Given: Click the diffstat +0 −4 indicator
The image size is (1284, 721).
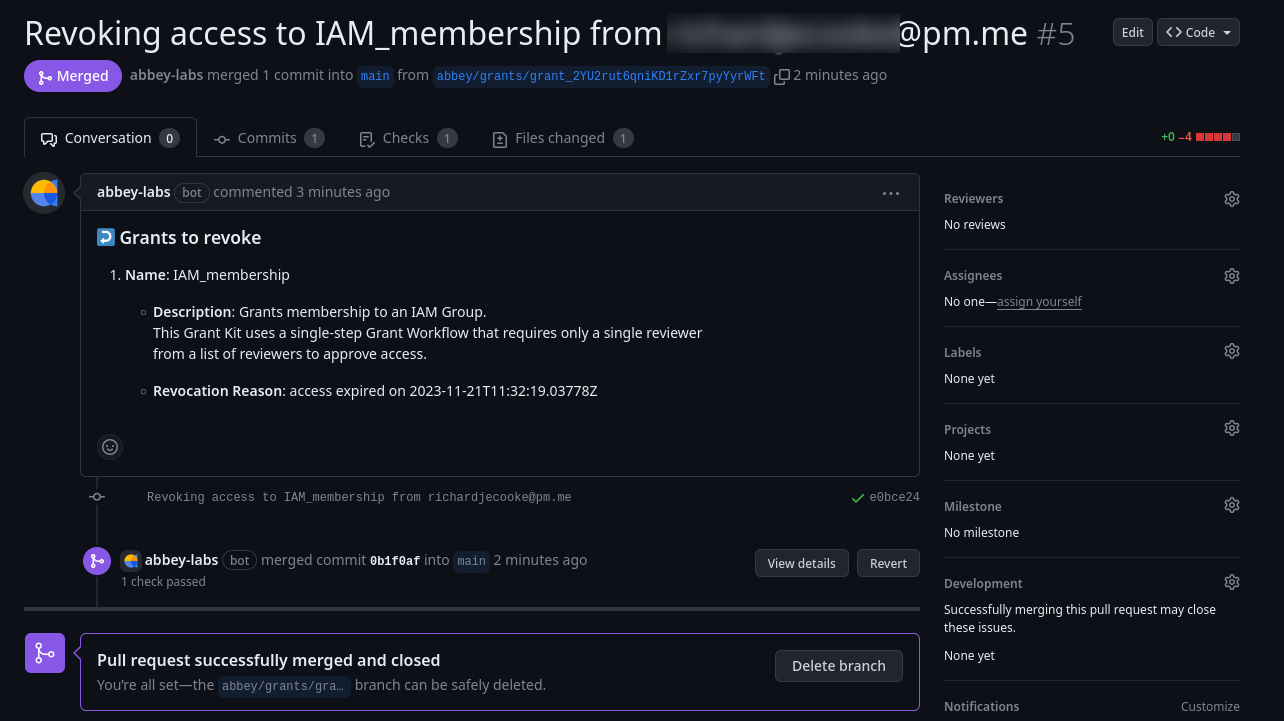Looking at the screenshot, I should 1200,137.
